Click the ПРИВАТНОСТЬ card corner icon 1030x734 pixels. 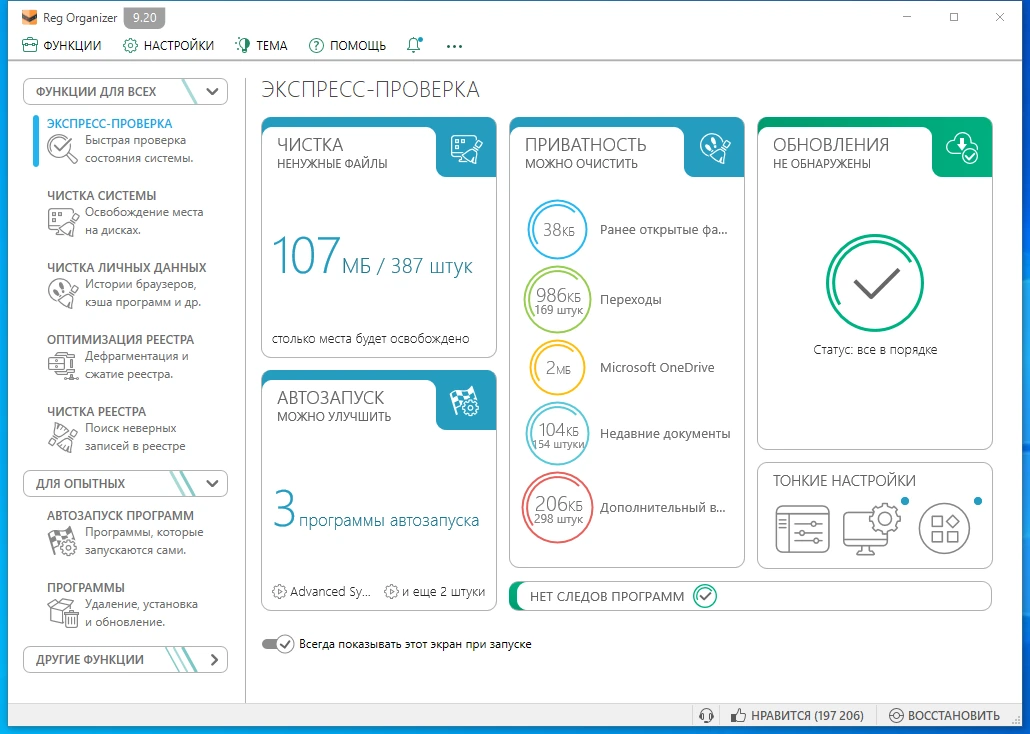715,149
